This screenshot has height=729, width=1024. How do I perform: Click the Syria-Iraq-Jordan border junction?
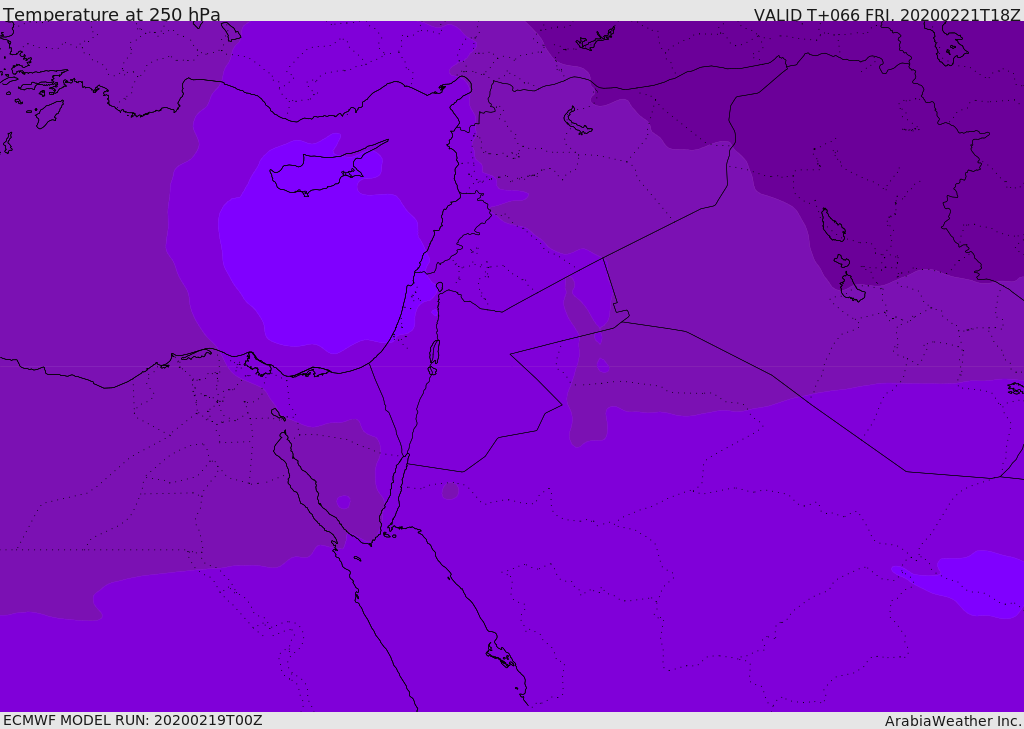pyautogui.click(x=603, y=258)
